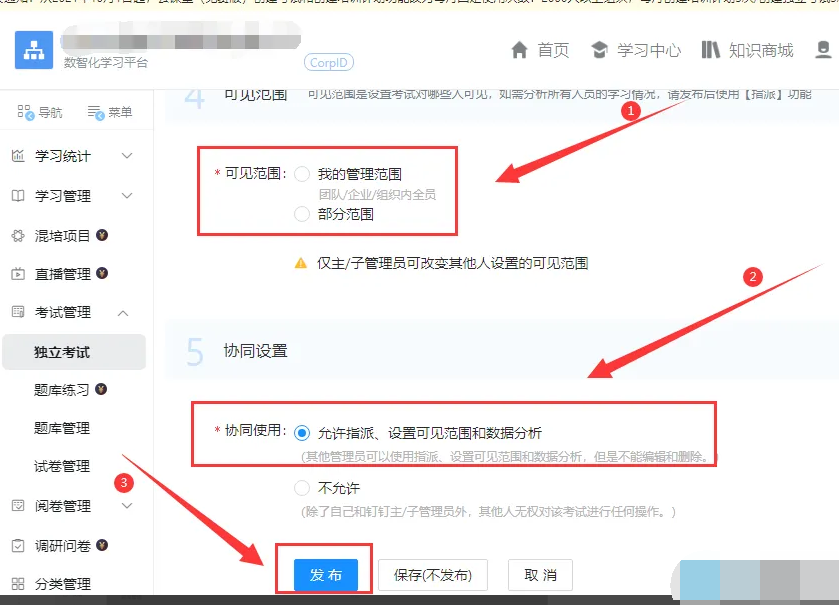This screenshot has height=605, width=839.
Task: Select 允许指派 collaboration radio option
Action: point(302,433)
